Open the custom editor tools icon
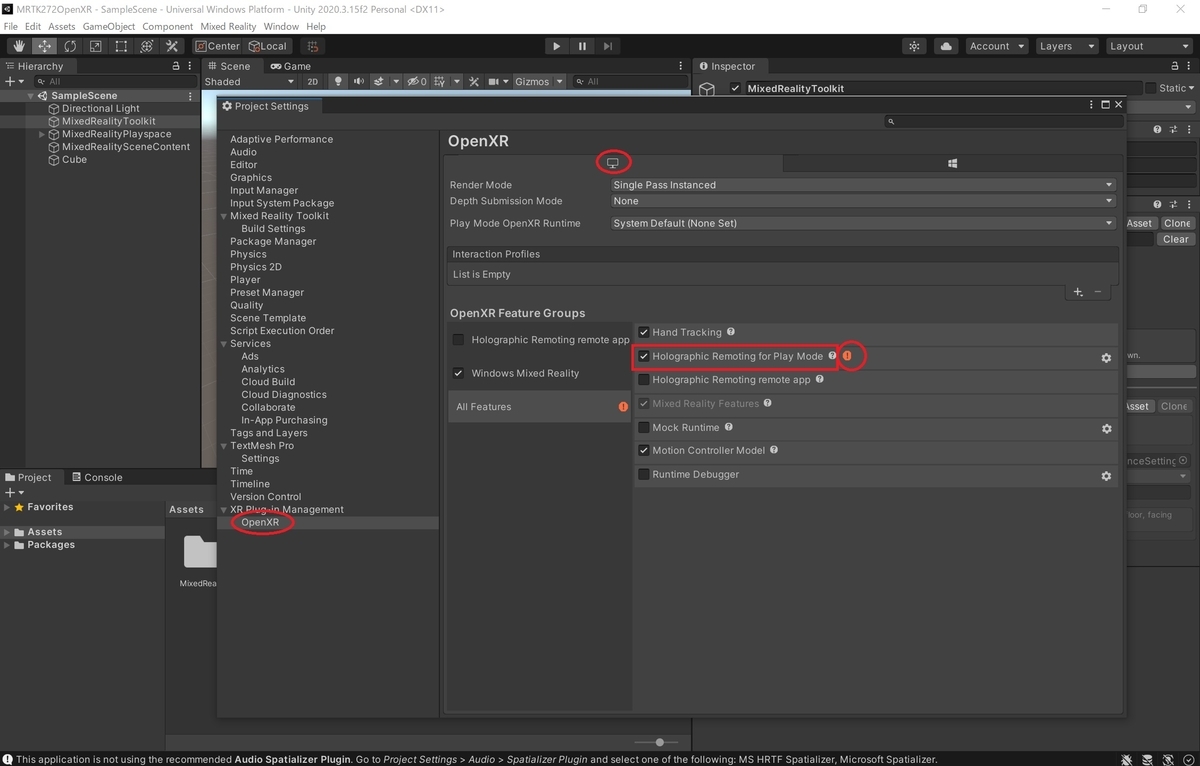The width and height of the screenshot is (1200, 766). coord(172,46)
